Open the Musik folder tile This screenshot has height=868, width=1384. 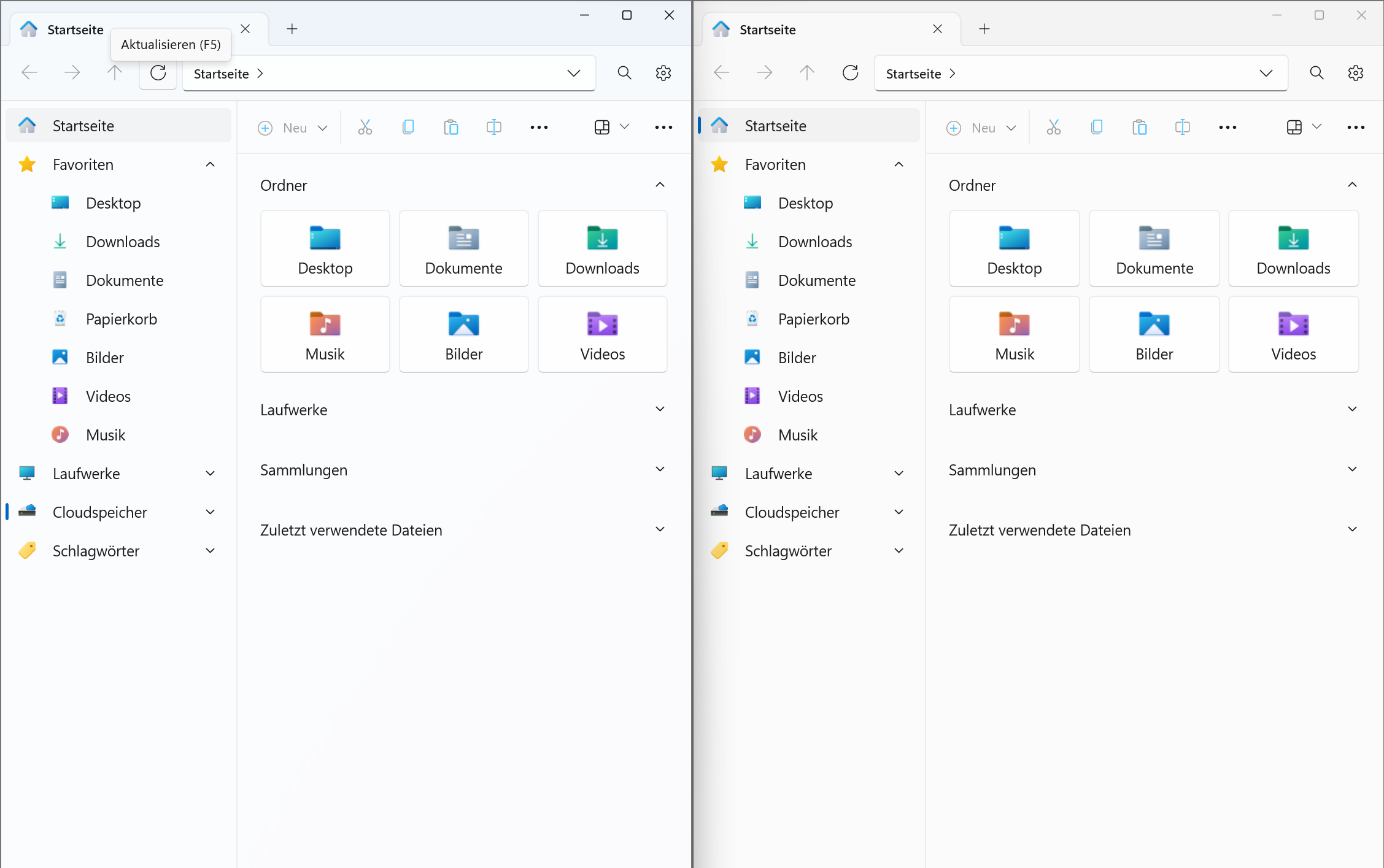pyautogui.click(x=325, y=334)
